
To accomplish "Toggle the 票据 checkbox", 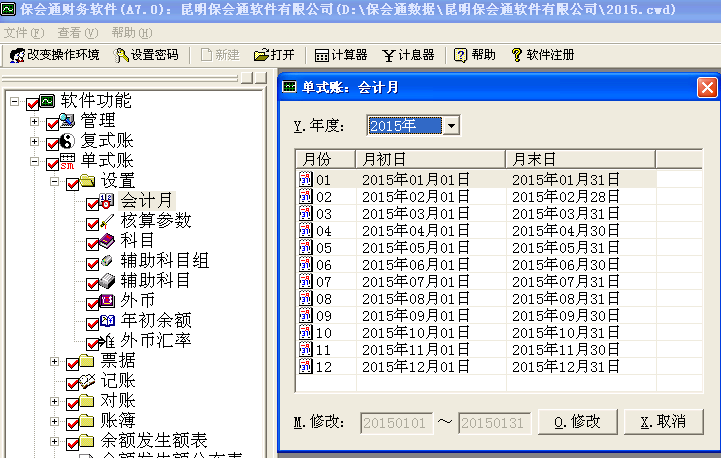I will (x=73, y=364).
